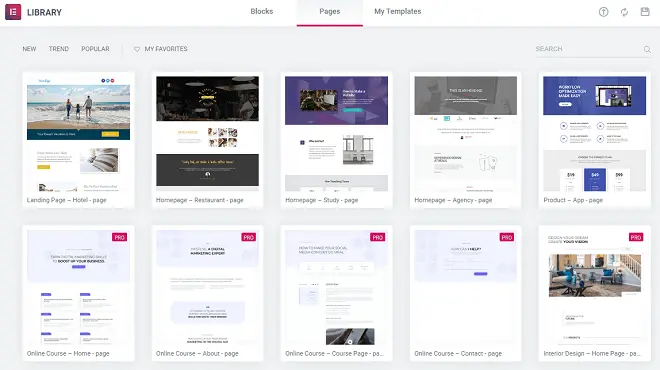Filter templates by New

tap(29, 49)
